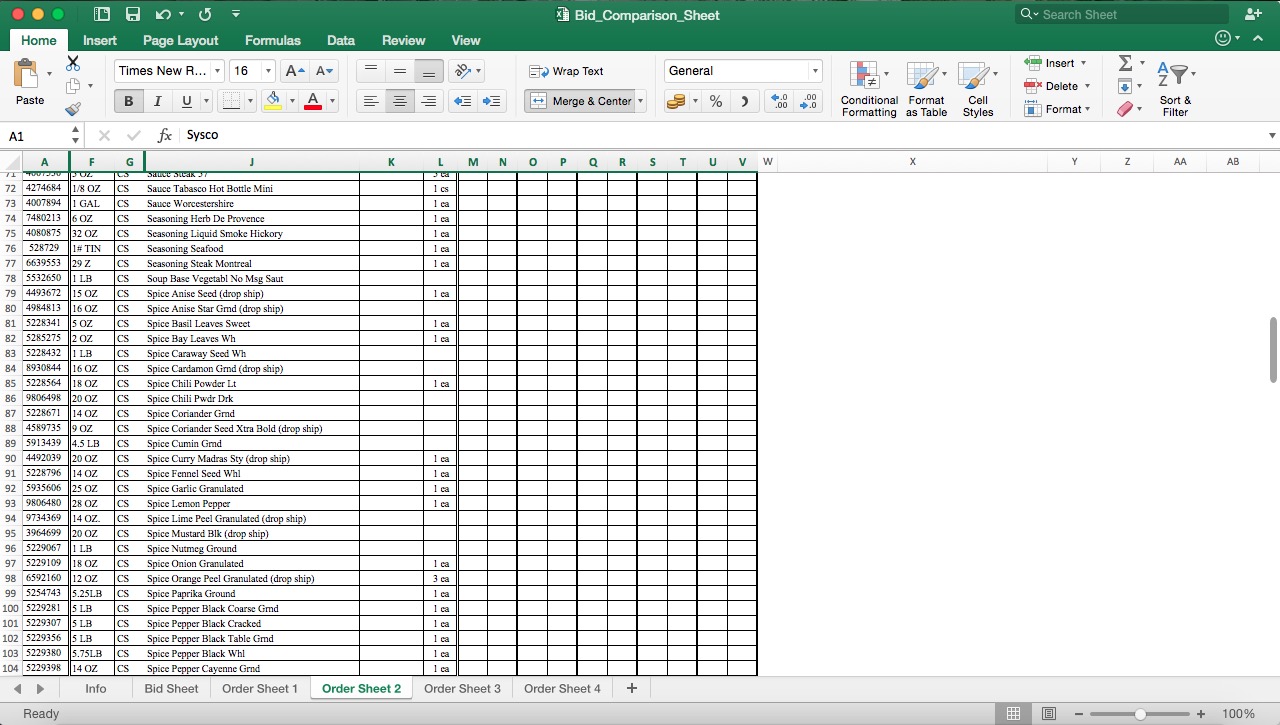1280x725 pixels.
Task: Select the Format Painter brush
Action: (73, 109)
